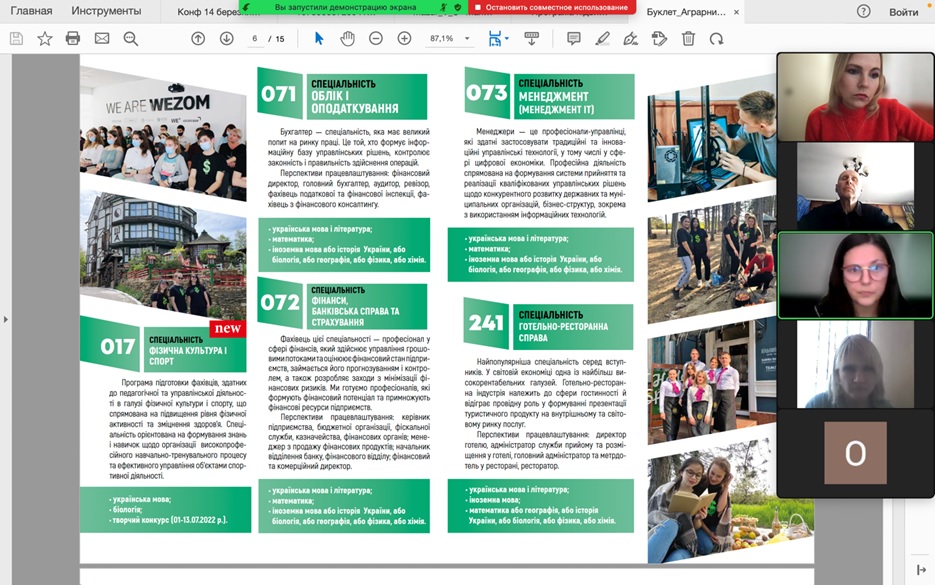Screen dimensions: 935x585
Task: Open the fill and sign pen tool
Action: (630, 39)
